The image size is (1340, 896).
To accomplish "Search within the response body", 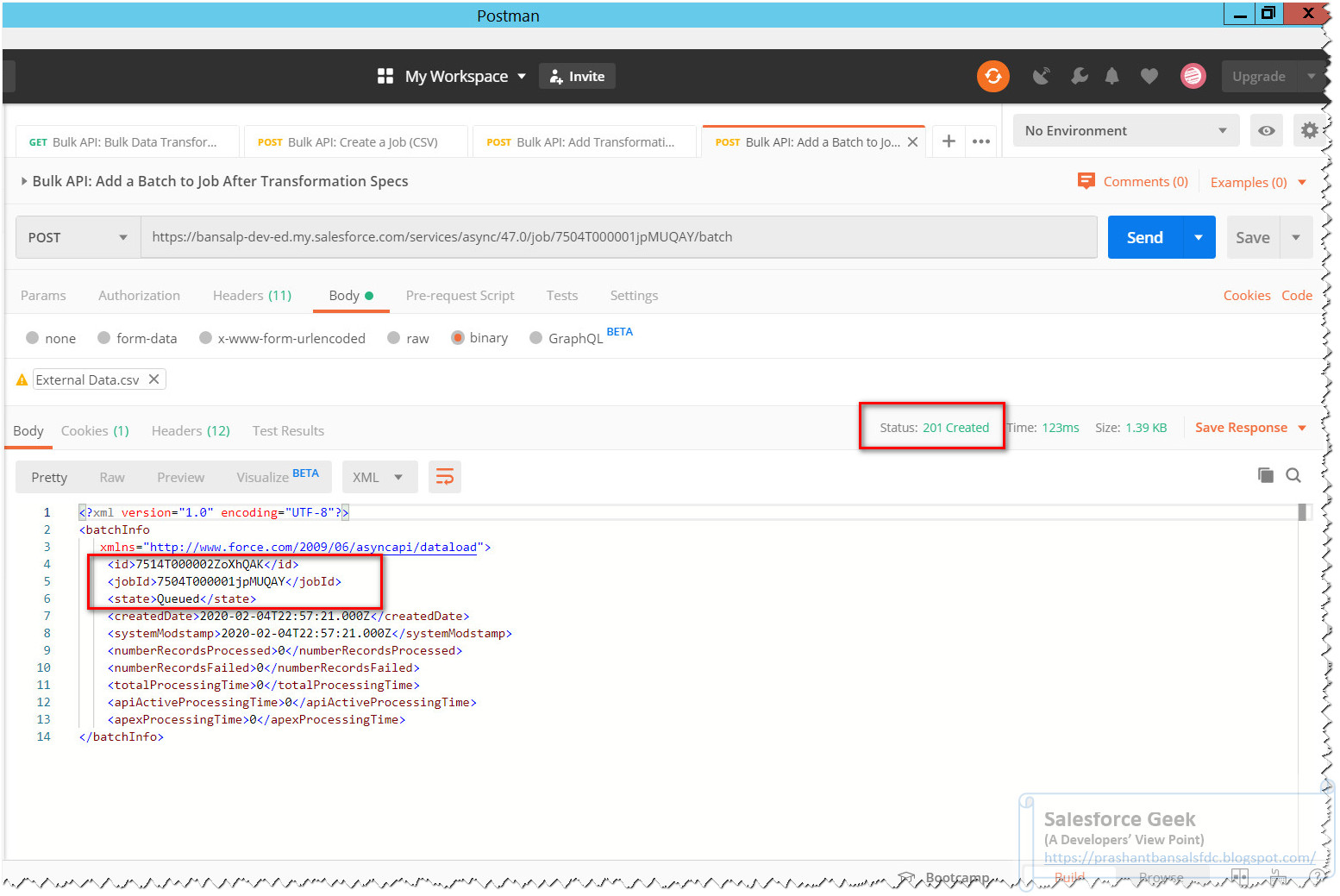I will click(1293, 475).
